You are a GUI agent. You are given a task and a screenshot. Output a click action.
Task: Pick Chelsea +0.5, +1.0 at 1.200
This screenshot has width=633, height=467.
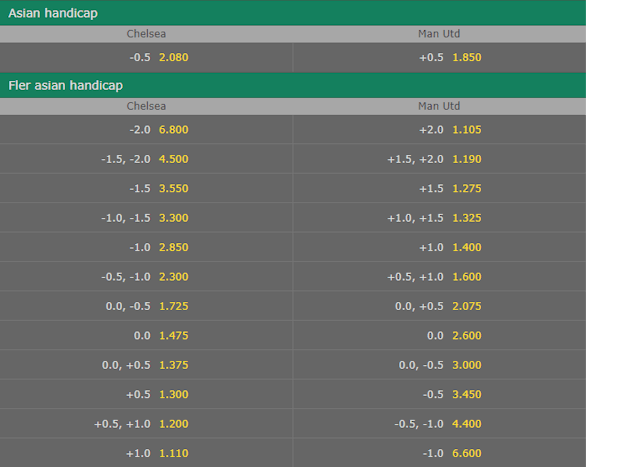pos(146,424)
